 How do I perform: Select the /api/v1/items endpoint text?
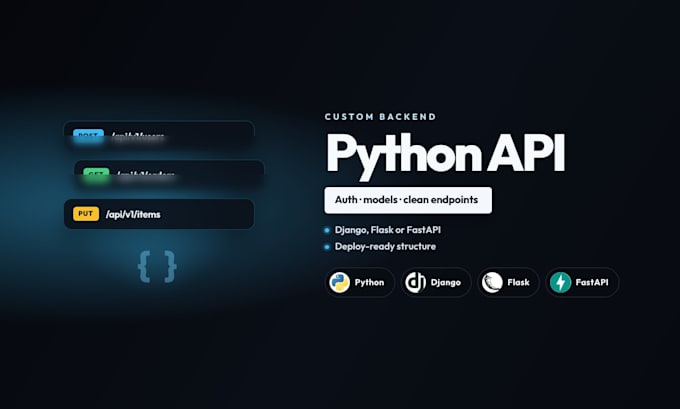click(133, 214)
